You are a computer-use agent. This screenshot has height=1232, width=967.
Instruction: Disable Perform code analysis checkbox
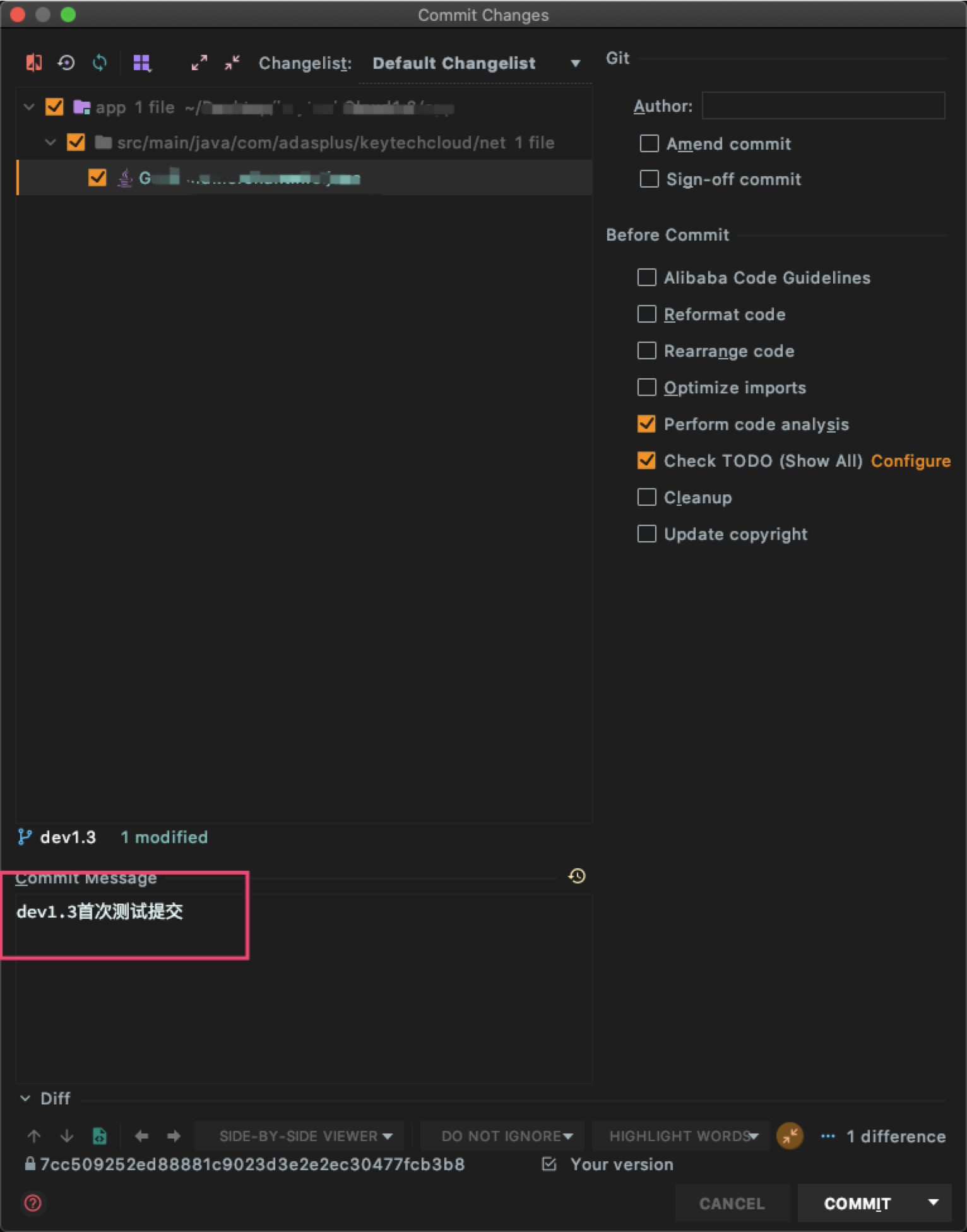click(646, 424)
